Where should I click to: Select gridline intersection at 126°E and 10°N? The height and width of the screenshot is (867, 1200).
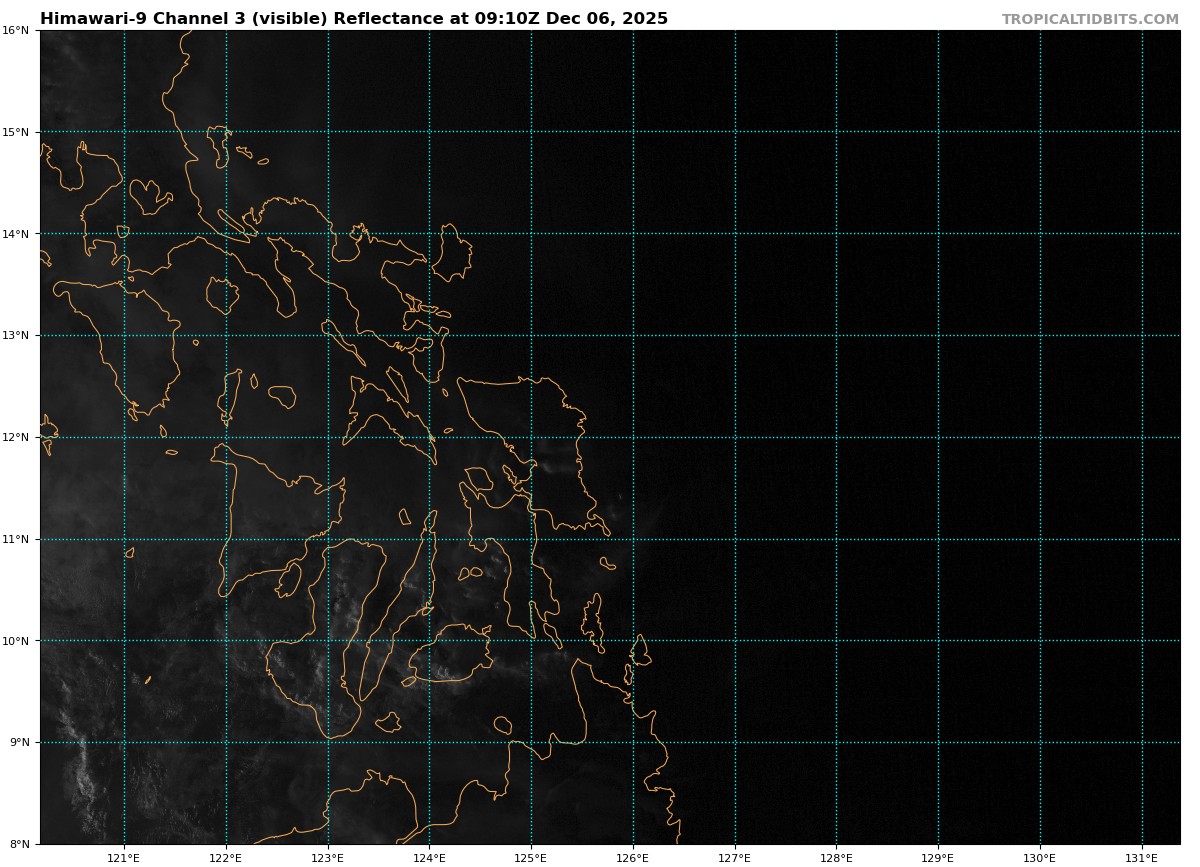coord(633,641)
